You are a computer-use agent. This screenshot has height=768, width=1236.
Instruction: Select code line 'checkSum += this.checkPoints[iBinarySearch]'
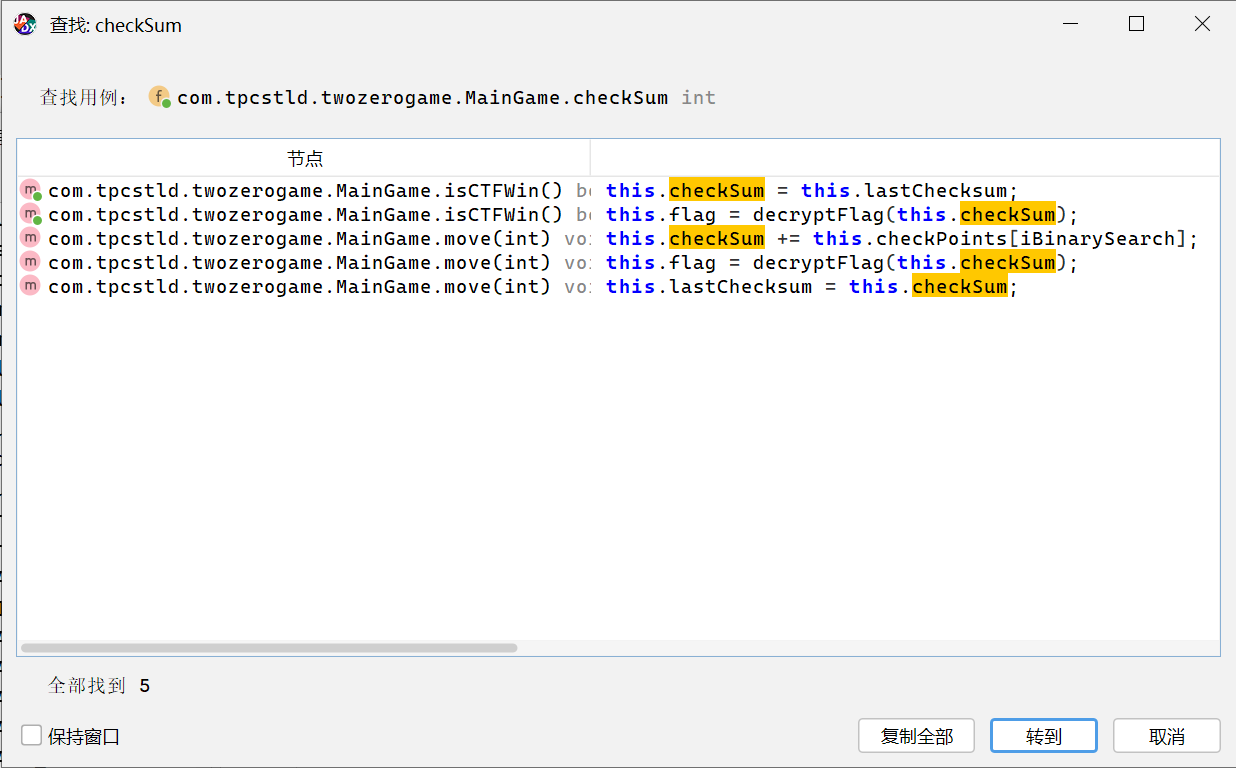[900, 239]
